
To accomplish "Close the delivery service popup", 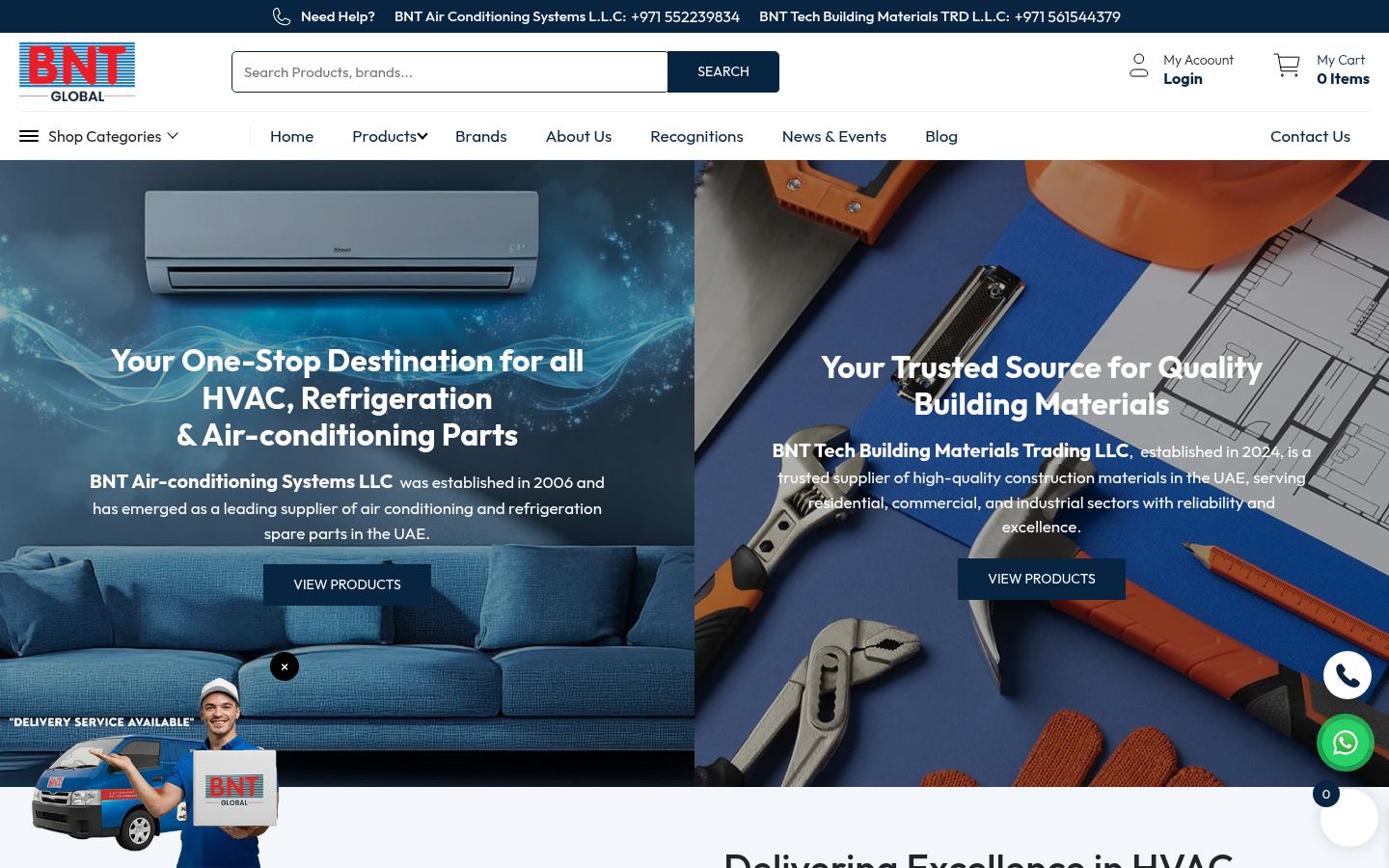I will click(285, 666).
